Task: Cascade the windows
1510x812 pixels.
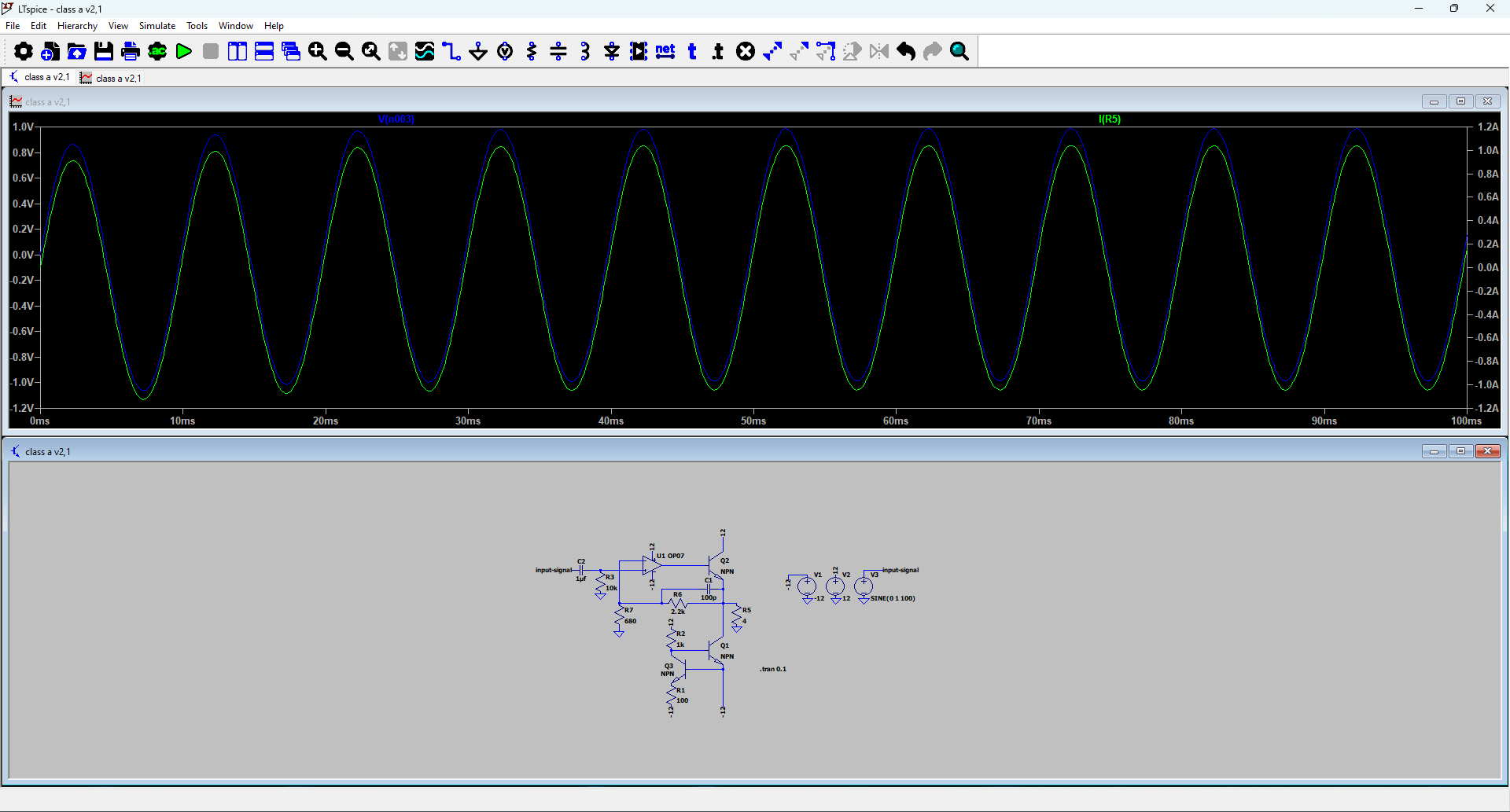Action: tap(291, 52)
